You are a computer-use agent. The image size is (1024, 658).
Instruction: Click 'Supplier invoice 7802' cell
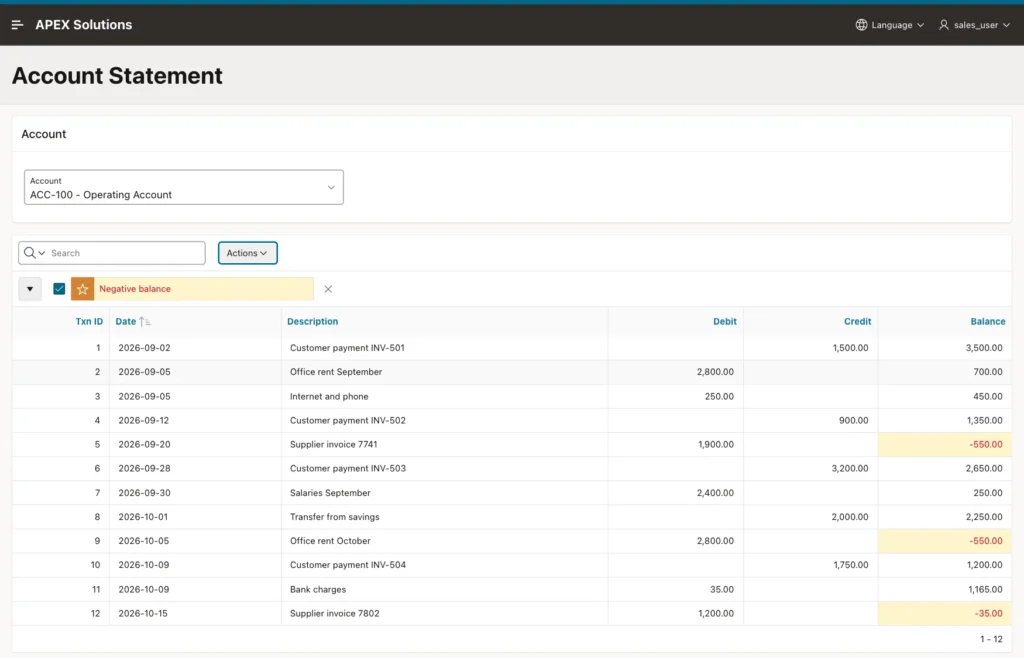point(334,614)
